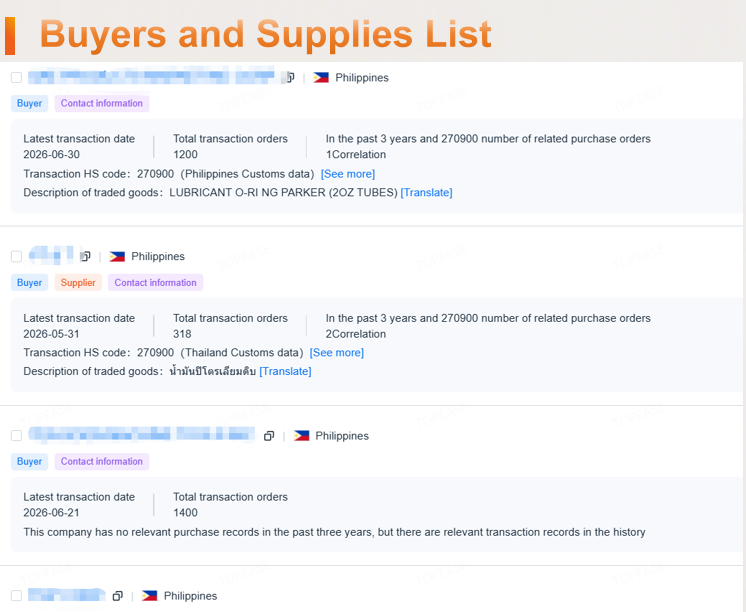Open the blurred second company name link
The width and height of the screenshot is (746, 612).
pyautogui.click(x=52, y=256)
